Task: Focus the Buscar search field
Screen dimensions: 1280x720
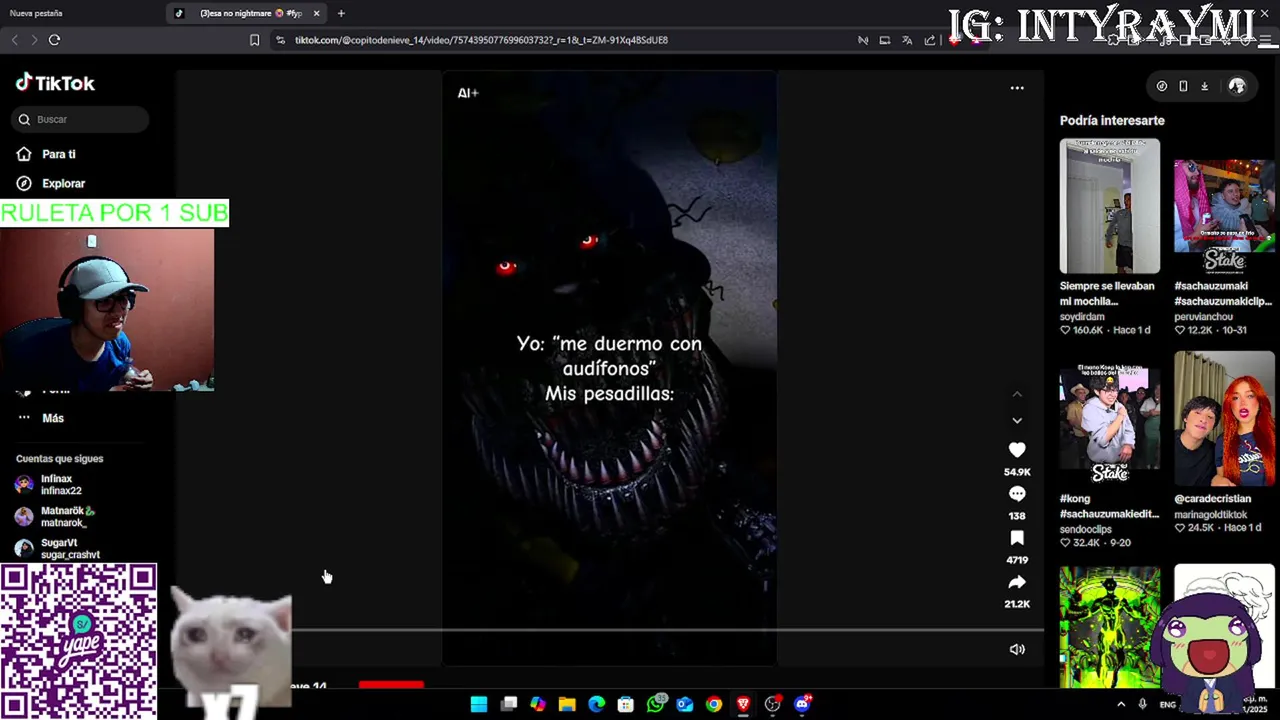Action: coord(80,119)
